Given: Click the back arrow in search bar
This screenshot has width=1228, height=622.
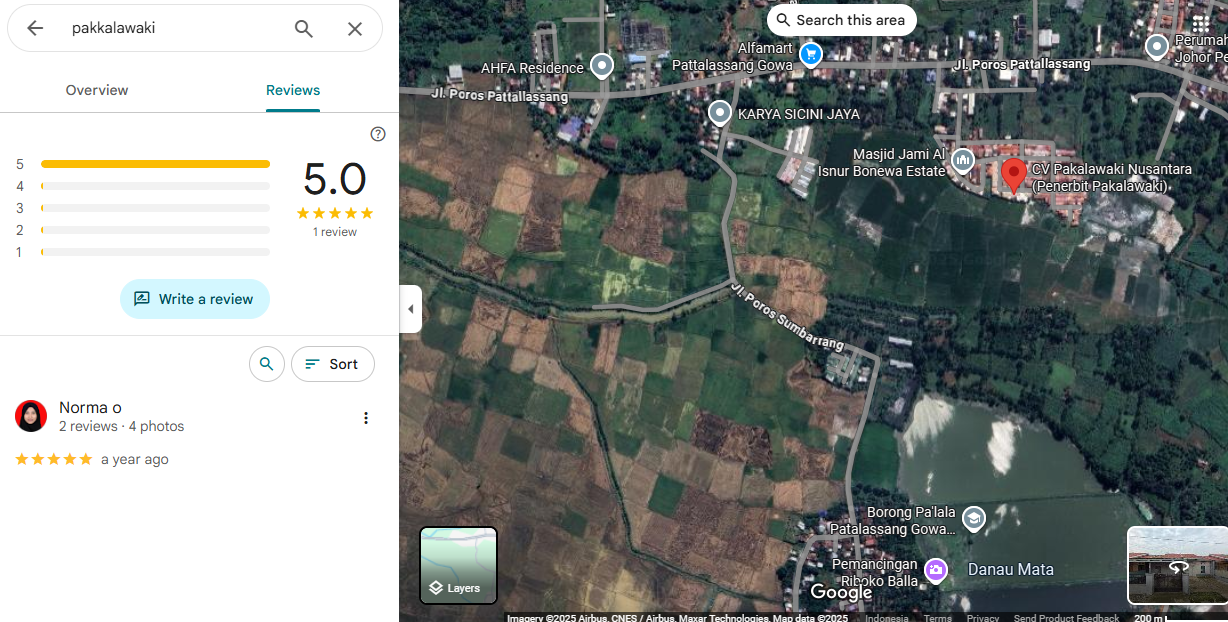Looking at the screenshot, I should tap(35, 28).
